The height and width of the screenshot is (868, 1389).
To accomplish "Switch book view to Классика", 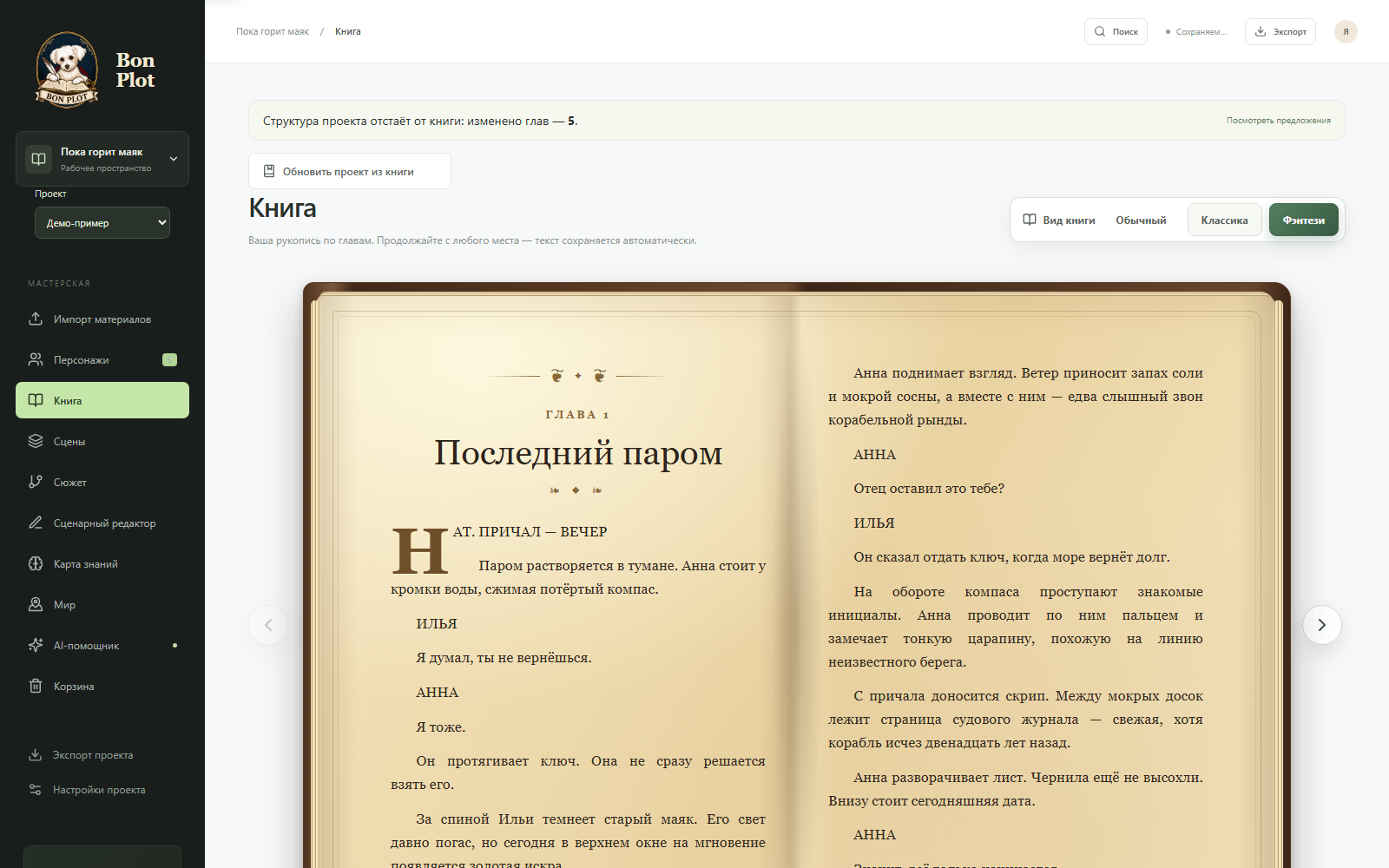I will tap(1224, 220).
